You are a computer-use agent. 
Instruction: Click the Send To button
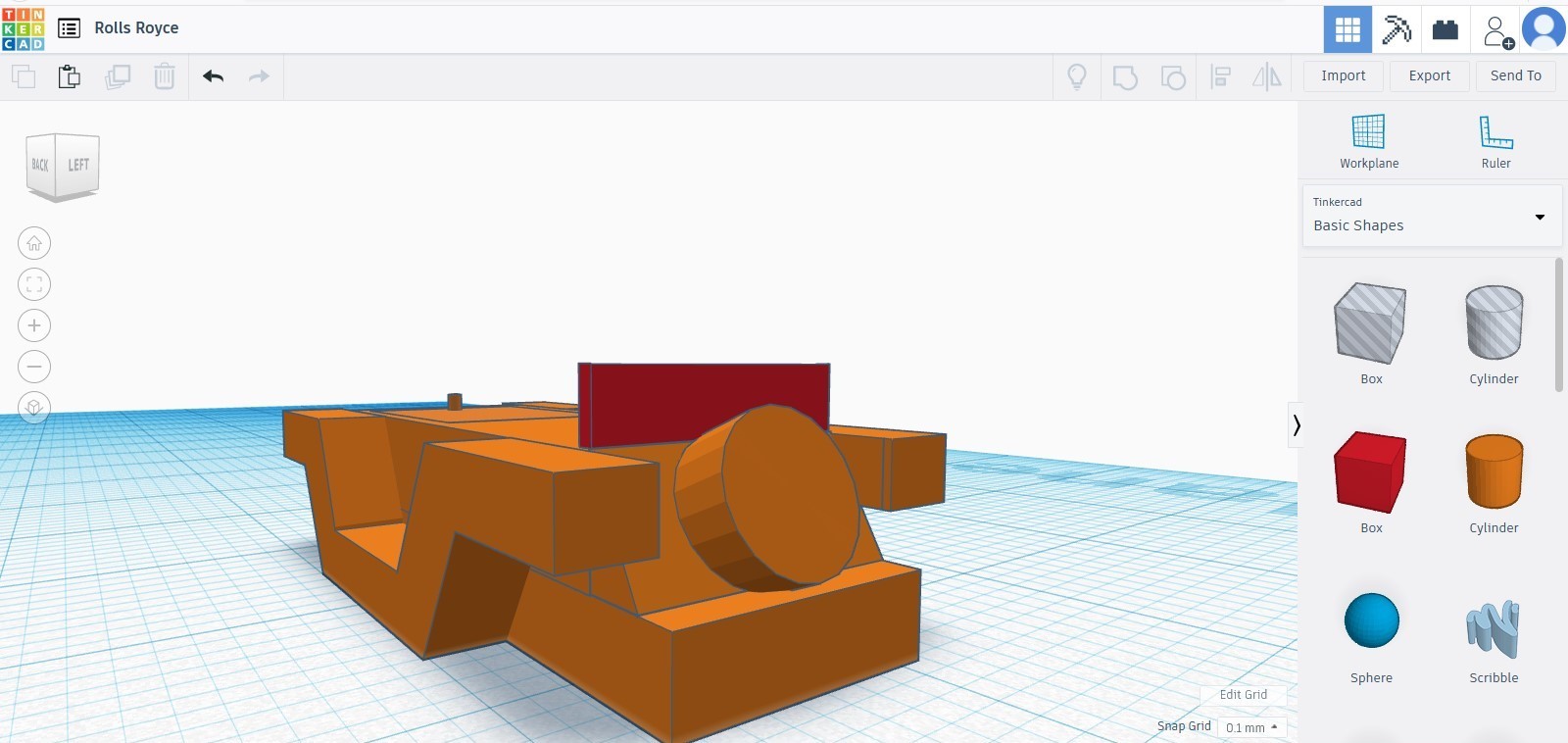tap(1516, 75)
